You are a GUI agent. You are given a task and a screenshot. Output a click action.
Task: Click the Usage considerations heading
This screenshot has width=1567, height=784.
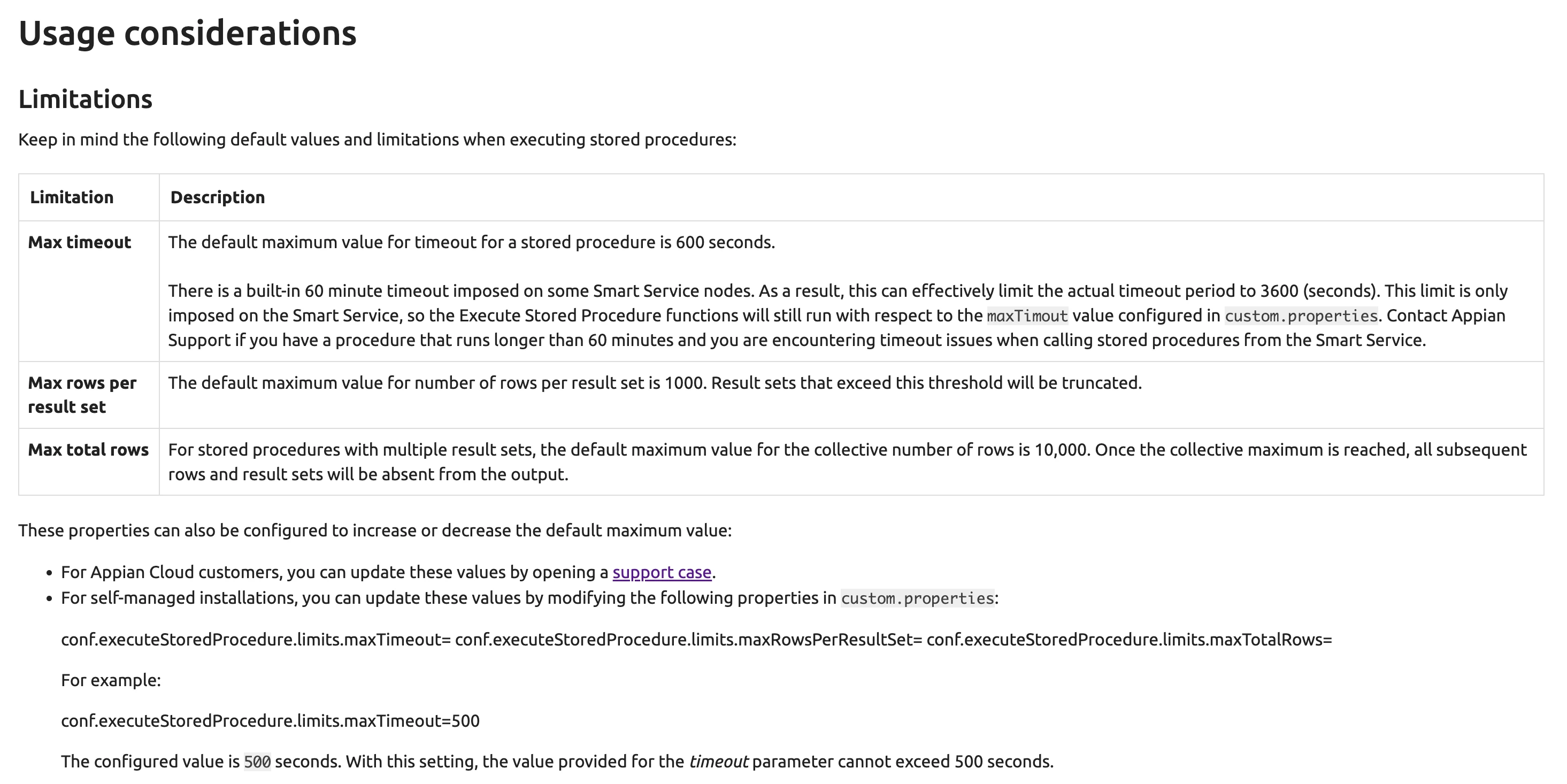pyautogui.click(x=187, y=34)
